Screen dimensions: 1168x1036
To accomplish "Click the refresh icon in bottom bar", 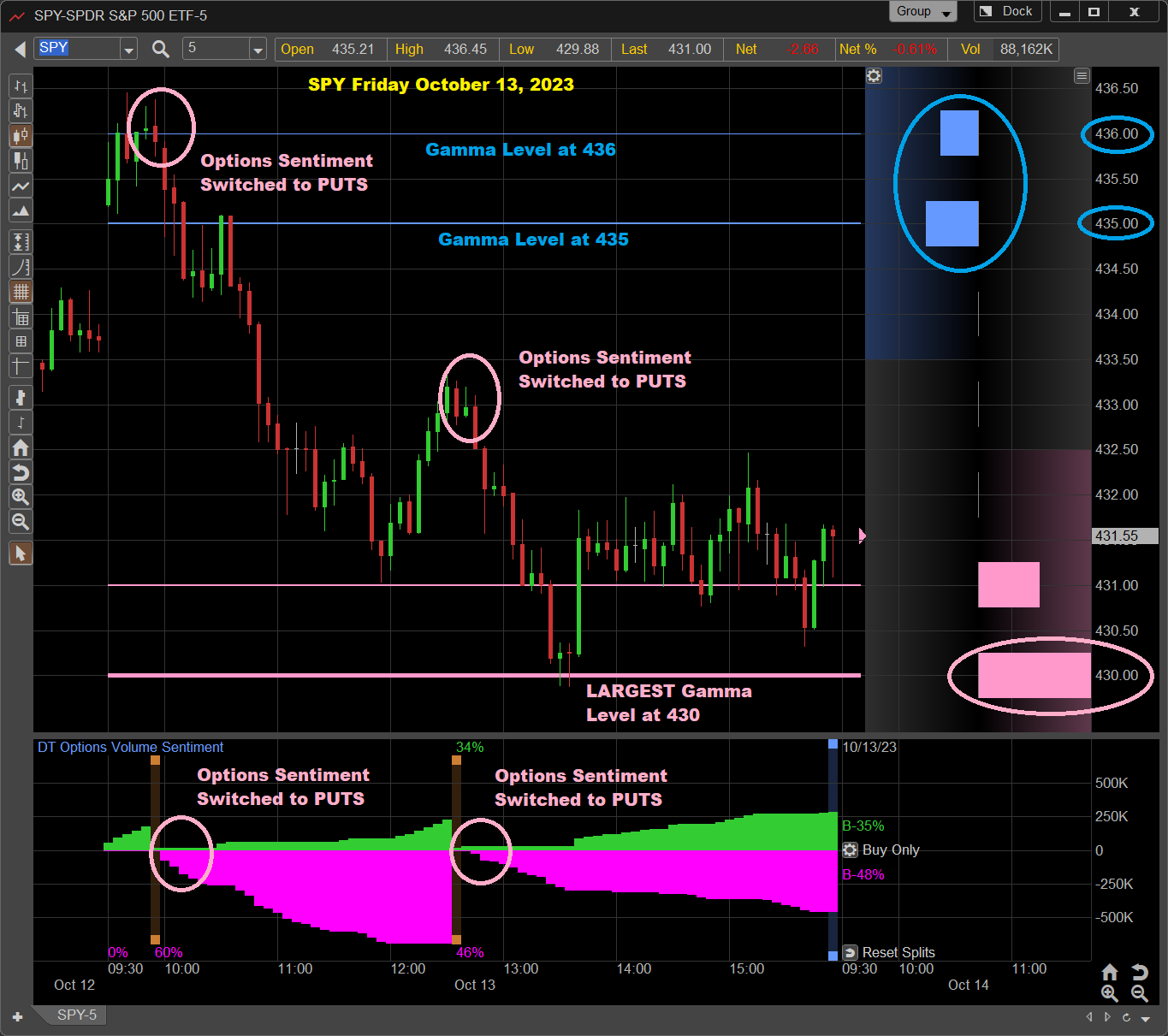I will [1126, 1017].
